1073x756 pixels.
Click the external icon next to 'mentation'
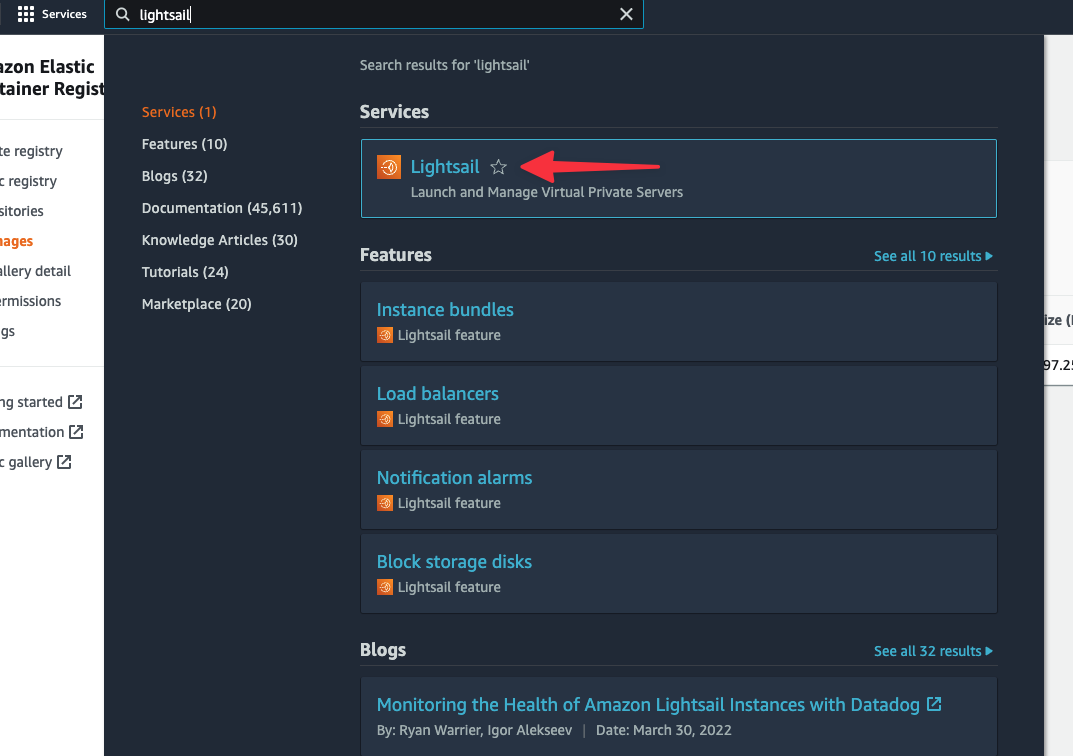(x=77, y=432)
